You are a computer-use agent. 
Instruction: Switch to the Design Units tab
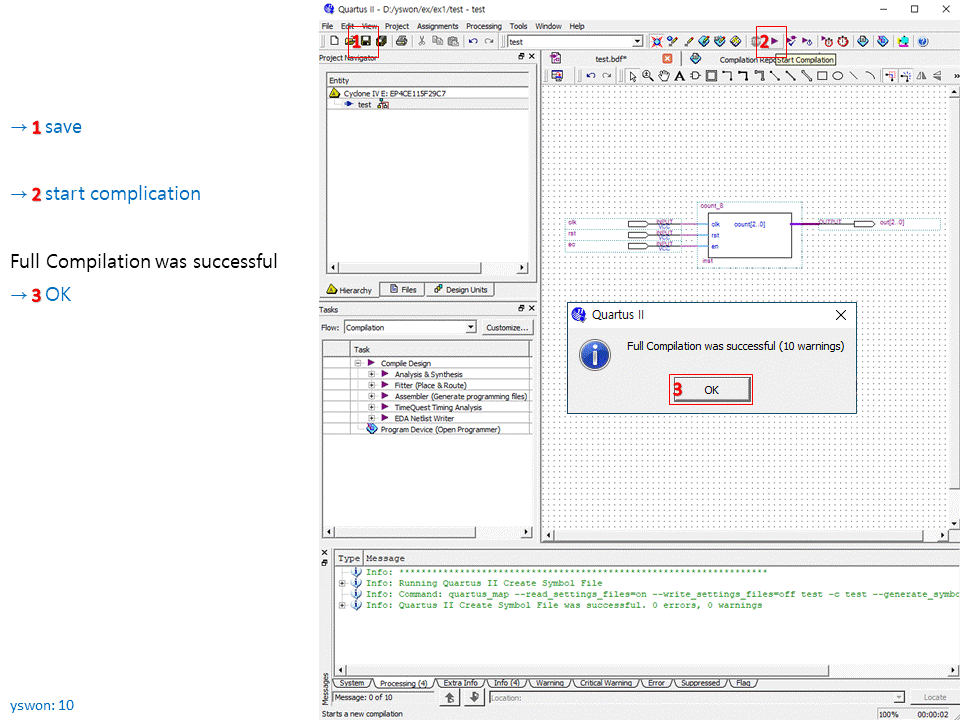point(460,290)
